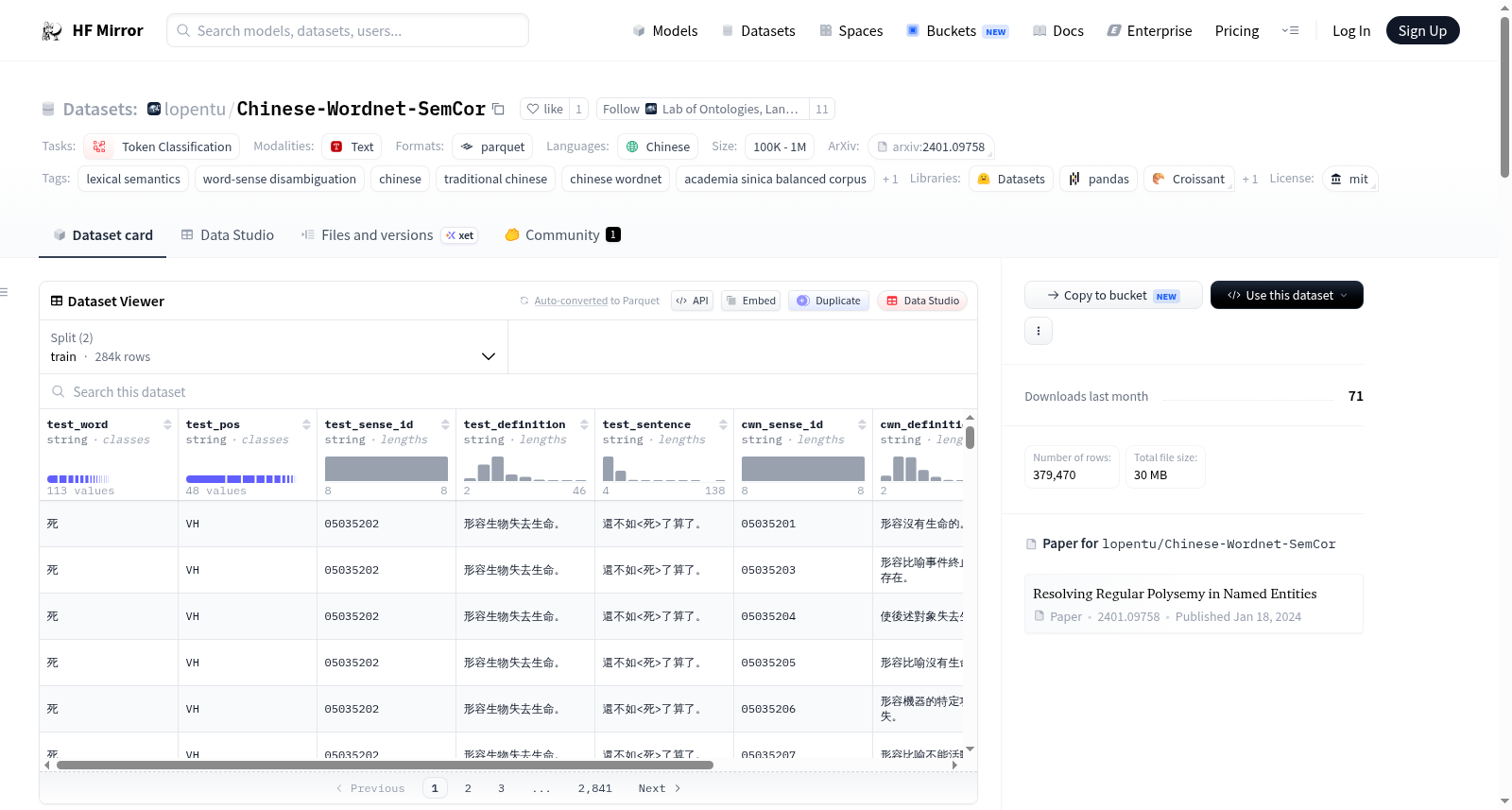Open the Community tab

coord(562,235)
